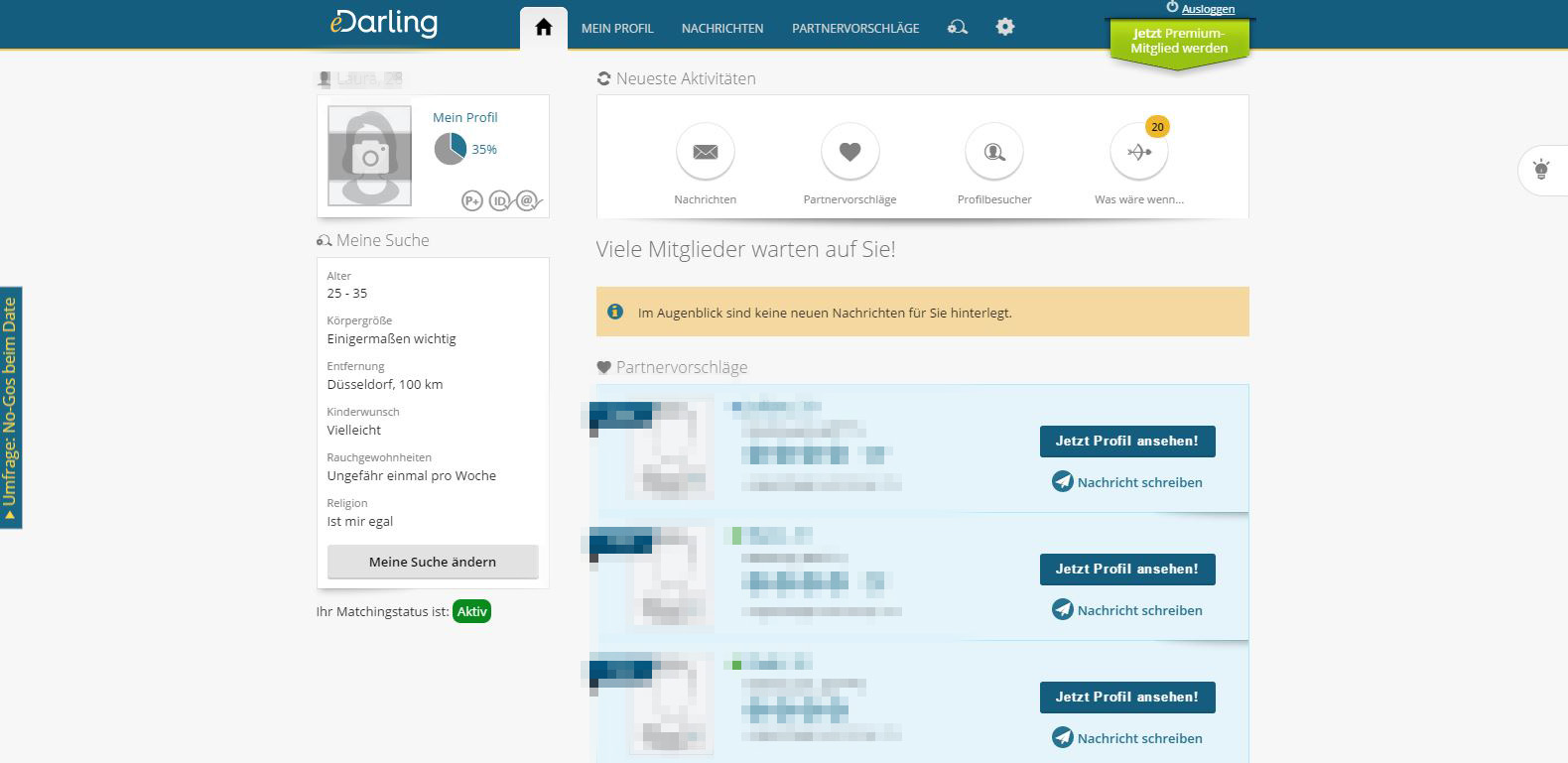
Task: Open the partner search icon in navigation
Action: coord(958,27)
